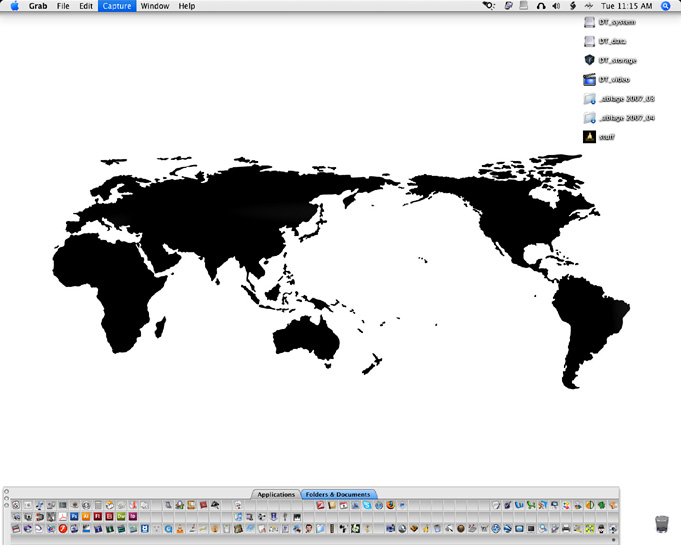This screenshot has height=545, width=681.
Task: Select the DT_video clapperboard icon
Action: [589, 79]
